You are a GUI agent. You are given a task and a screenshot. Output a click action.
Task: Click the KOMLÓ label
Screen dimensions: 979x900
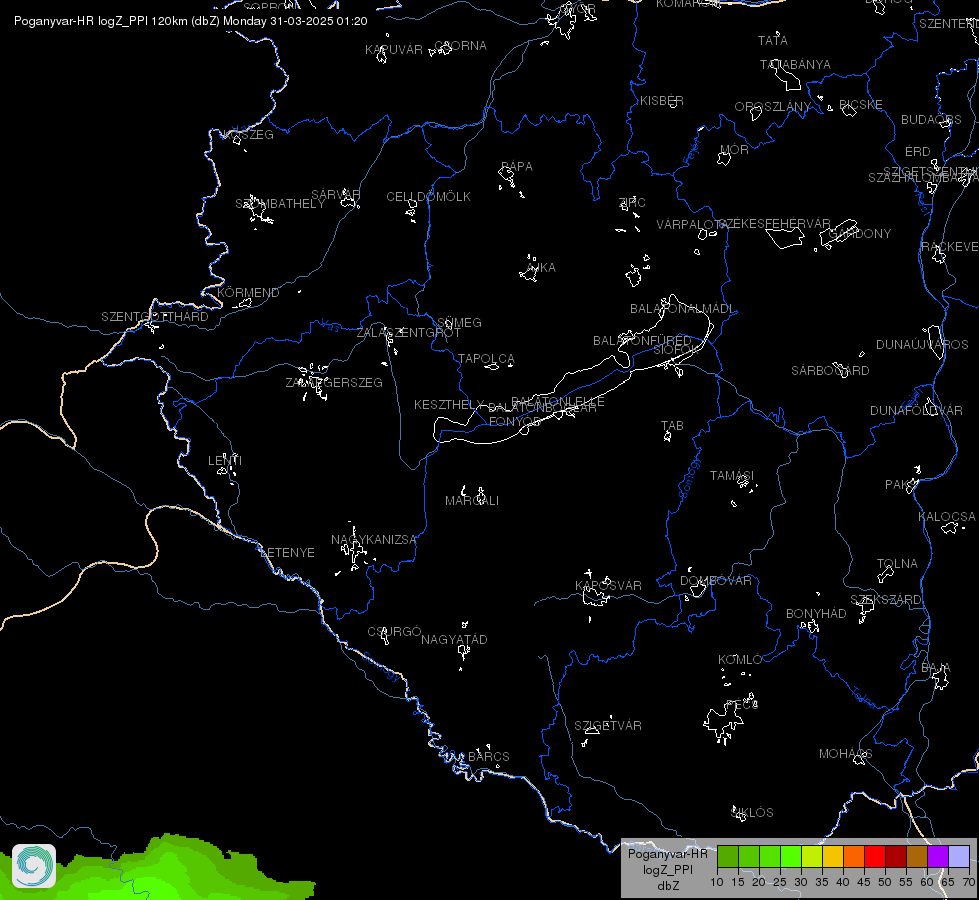[740, 660]
